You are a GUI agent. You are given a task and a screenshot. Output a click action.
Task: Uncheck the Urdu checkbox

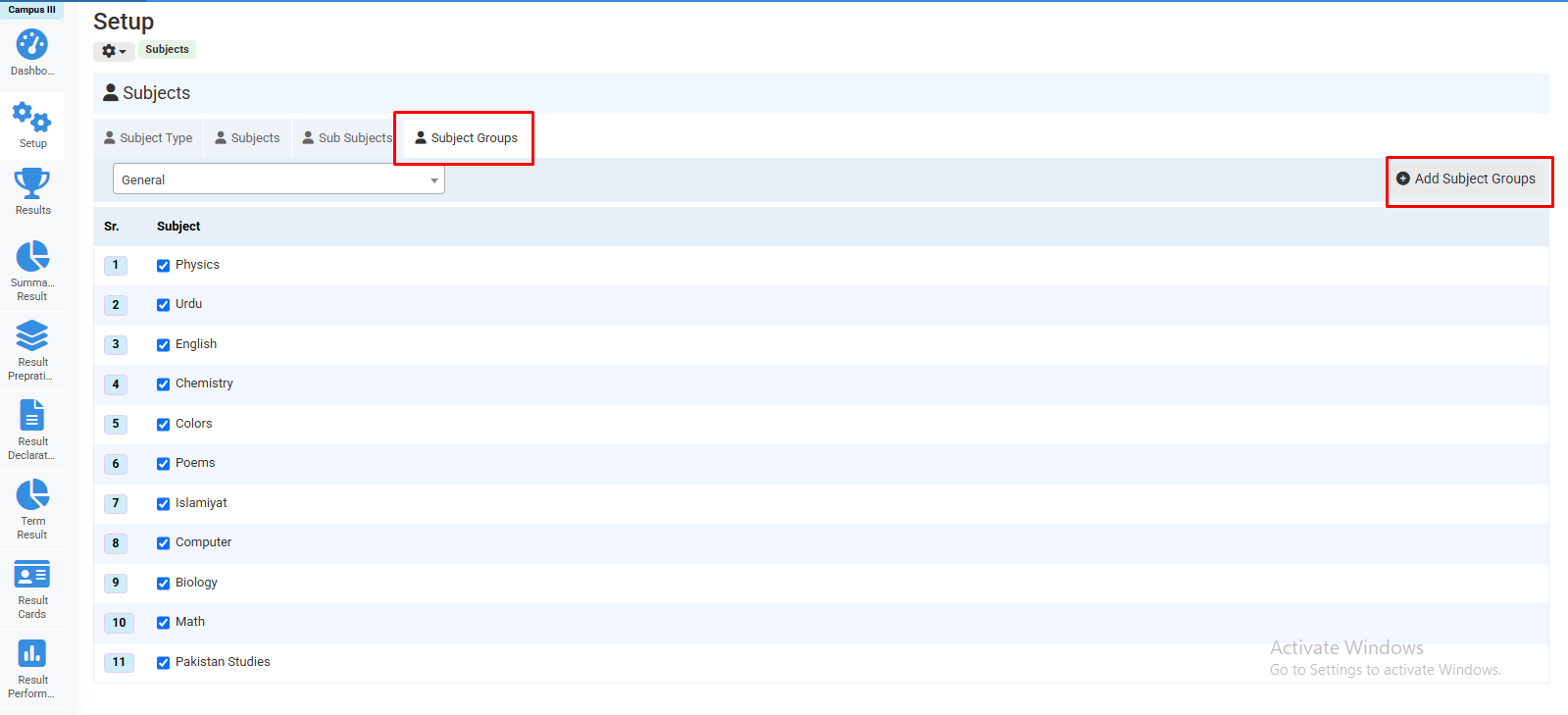(164, 305)
